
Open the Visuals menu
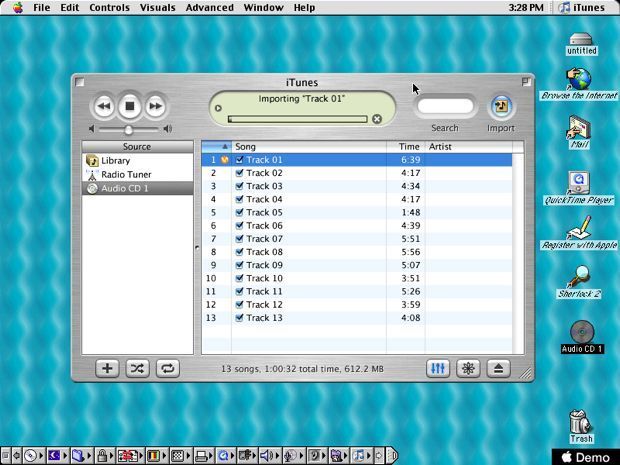[x=157, y=8]
